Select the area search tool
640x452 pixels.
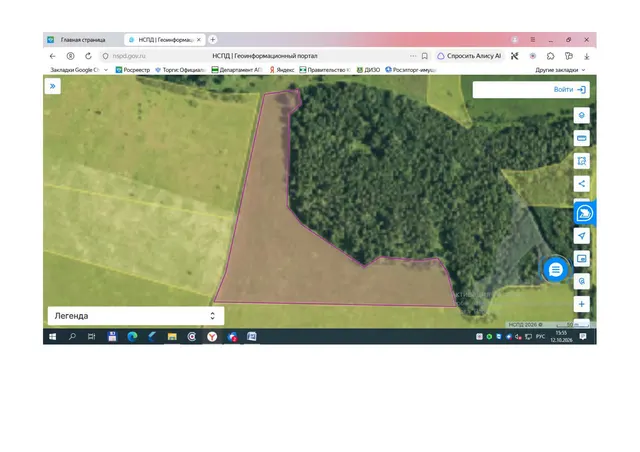[582, 161]
